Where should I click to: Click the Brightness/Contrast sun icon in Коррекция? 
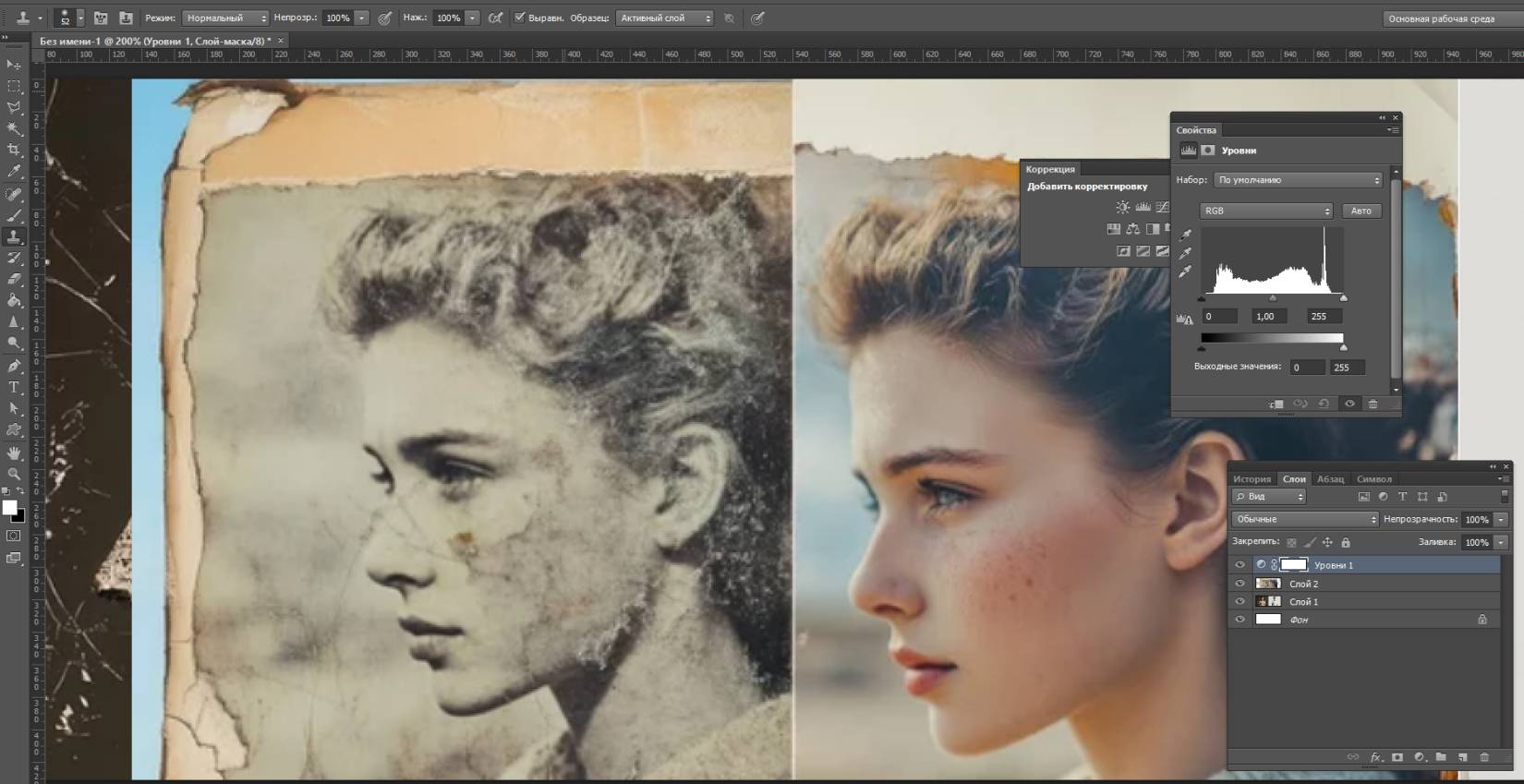pos(1122,208)
